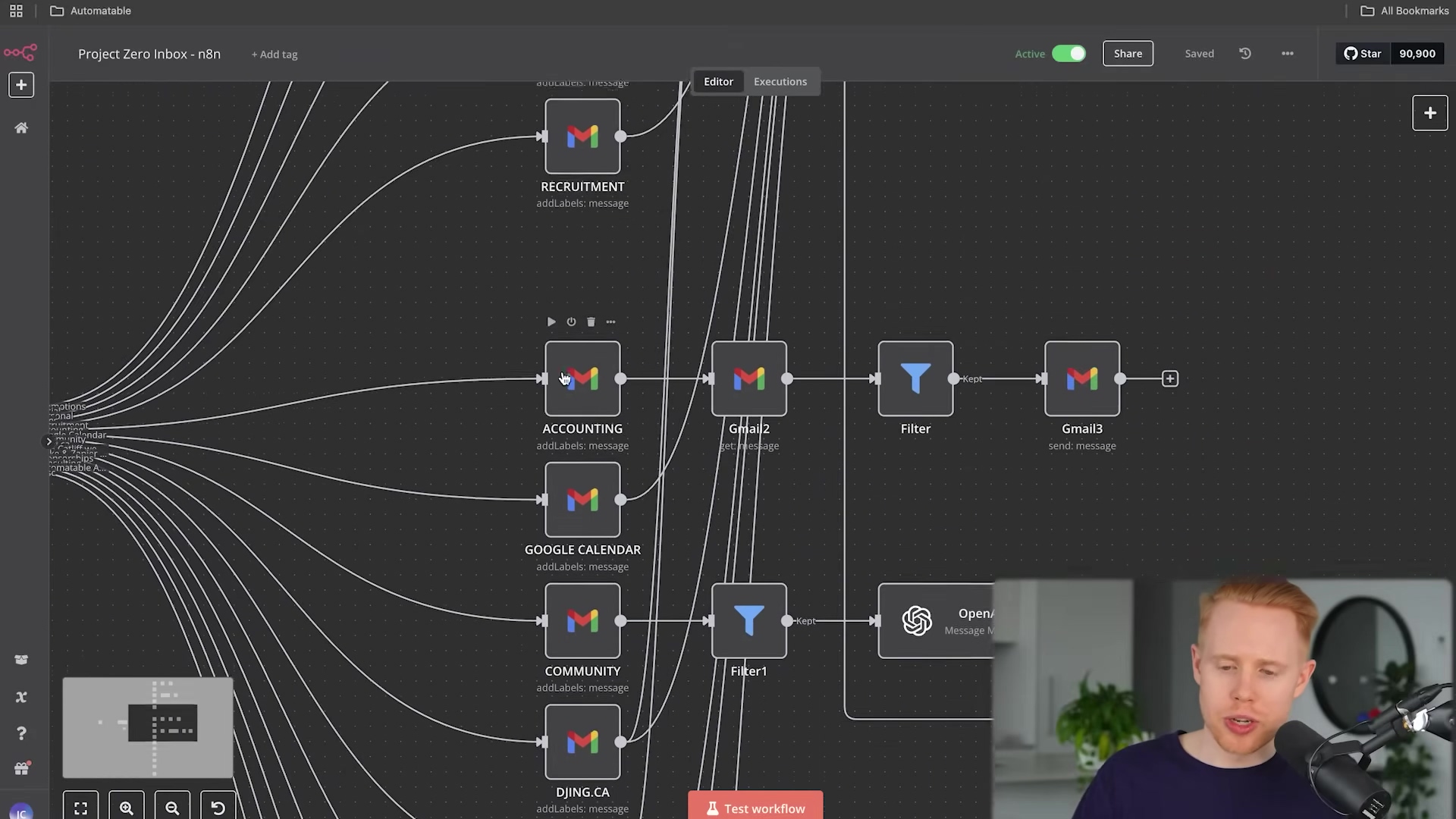Click Add tag next to workflow name

[275, 55]
